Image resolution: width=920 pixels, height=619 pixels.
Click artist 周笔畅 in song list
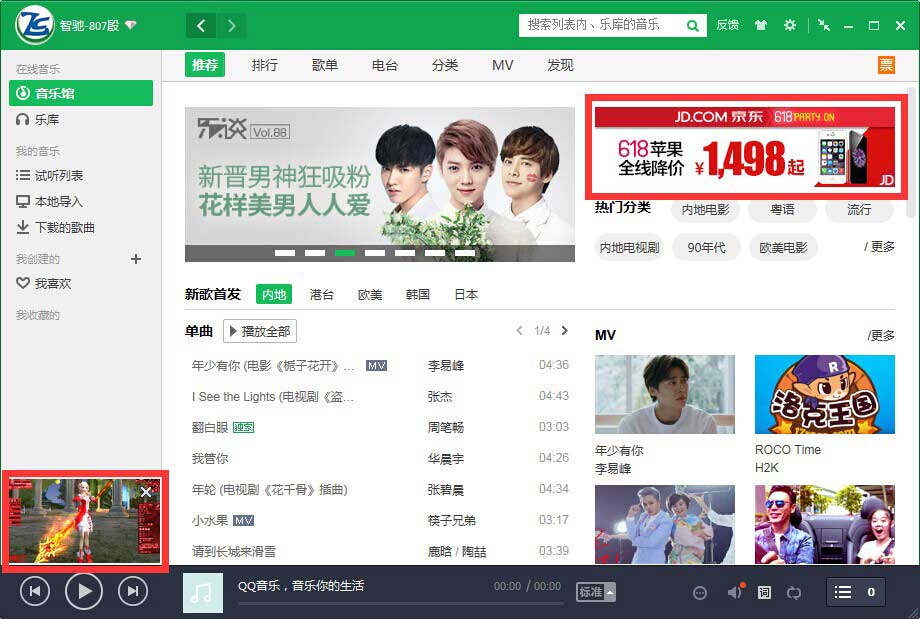click(446, 428)
